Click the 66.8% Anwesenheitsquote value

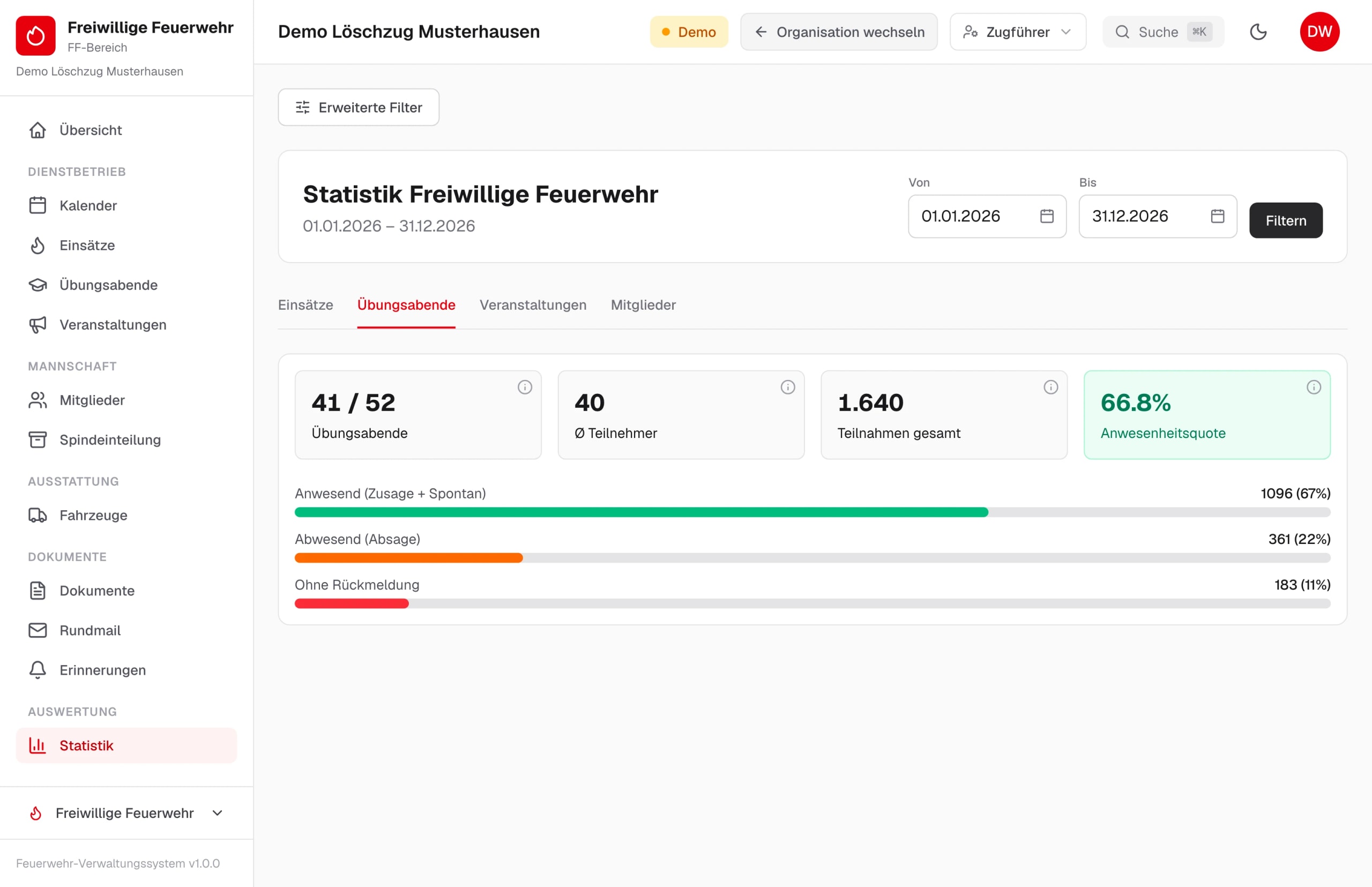click(x=1135, y=402)
